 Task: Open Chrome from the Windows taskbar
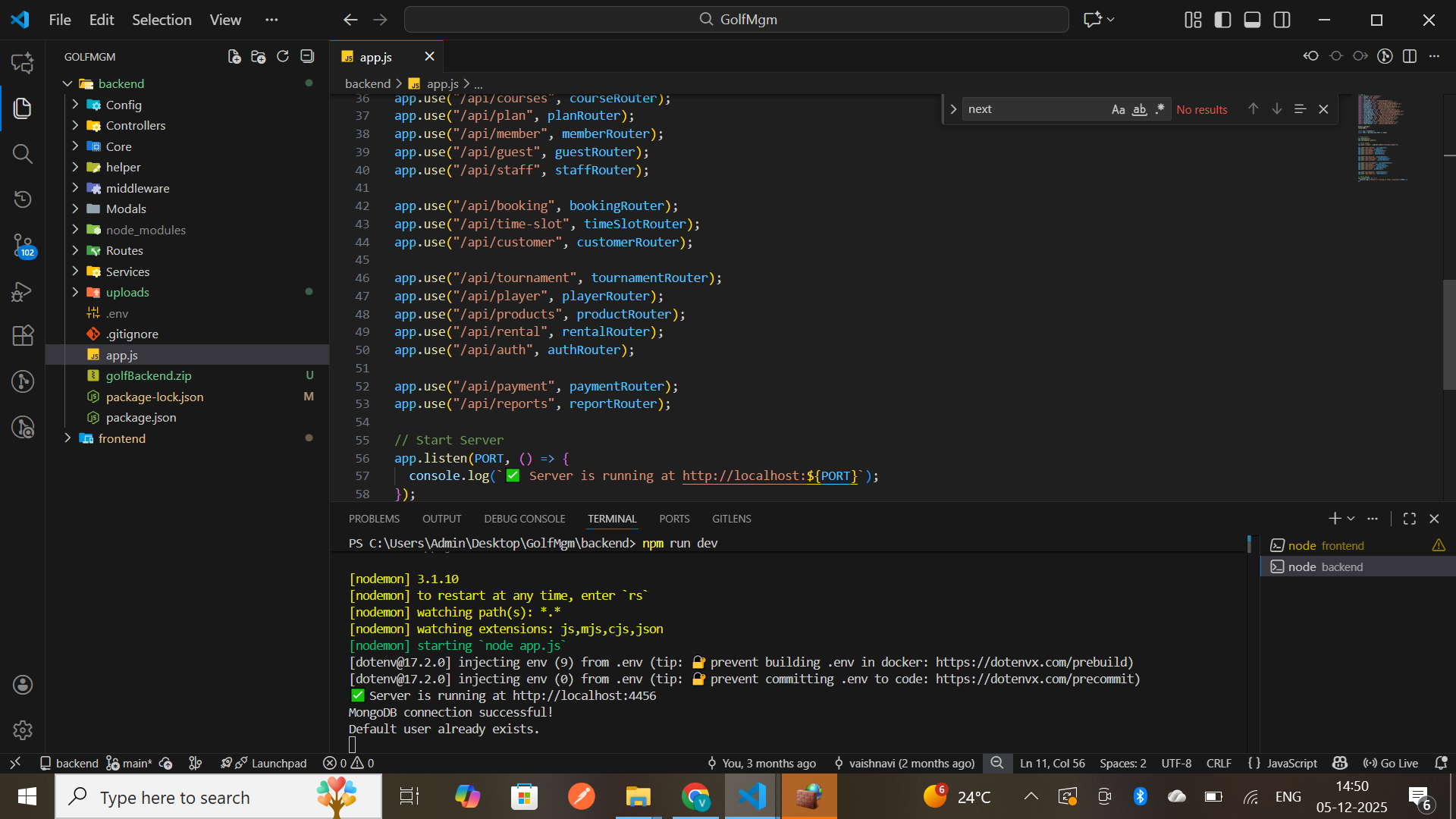[695, 797]
